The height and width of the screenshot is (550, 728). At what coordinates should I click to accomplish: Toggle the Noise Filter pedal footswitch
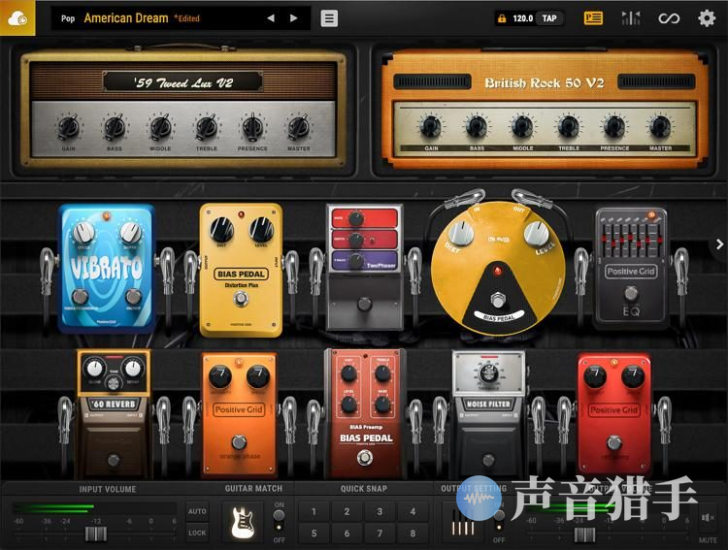(x=488, y=460)
